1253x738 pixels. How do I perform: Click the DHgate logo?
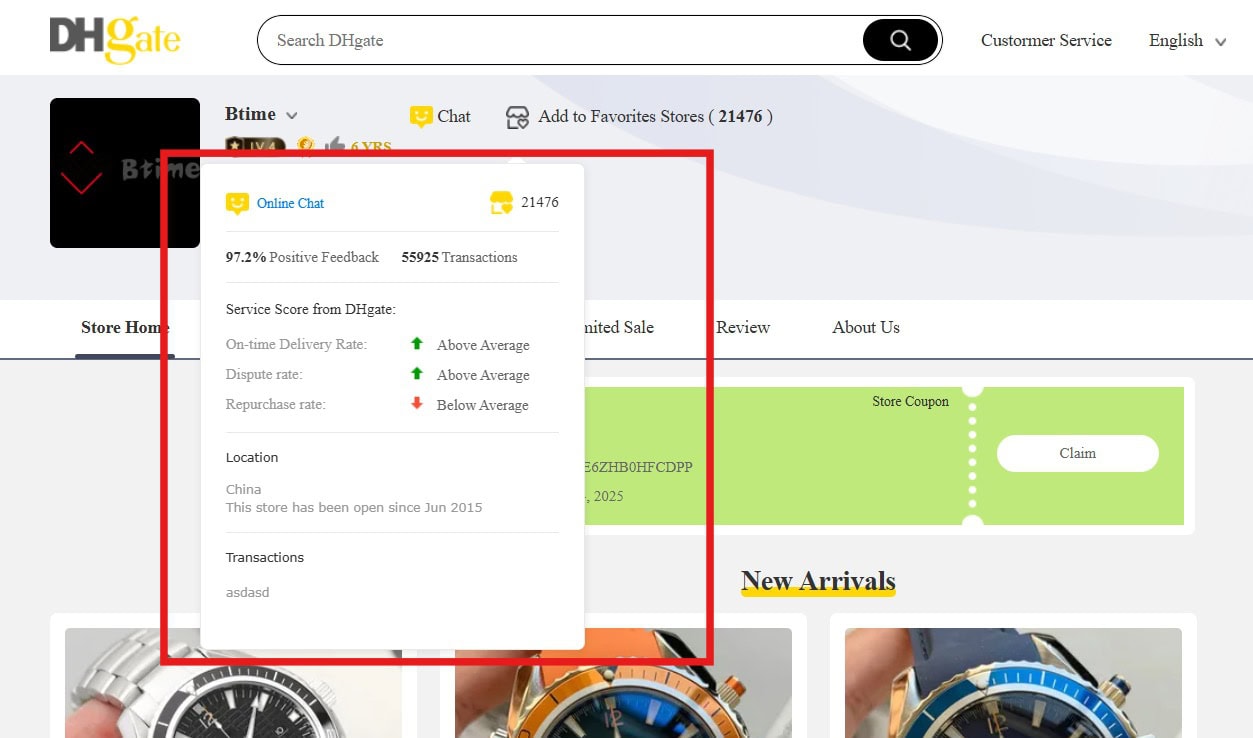tap(115, 39)
